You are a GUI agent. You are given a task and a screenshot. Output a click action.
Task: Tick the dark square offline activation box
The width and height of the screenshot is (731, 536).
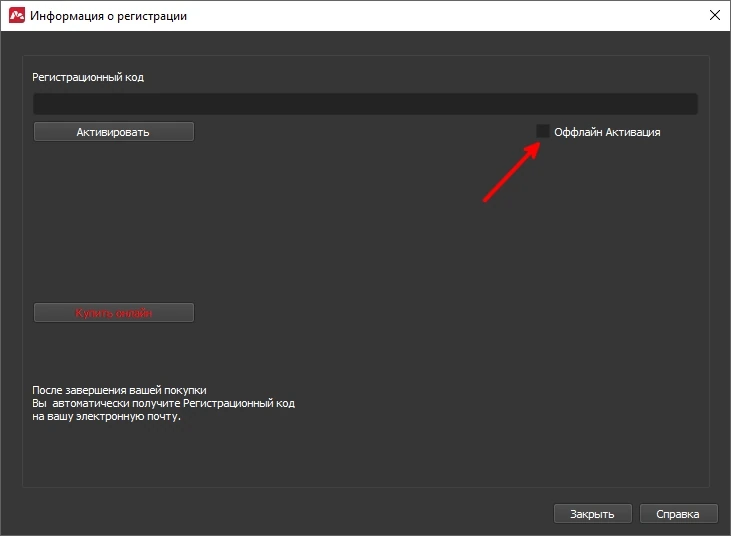pos(543,131)
